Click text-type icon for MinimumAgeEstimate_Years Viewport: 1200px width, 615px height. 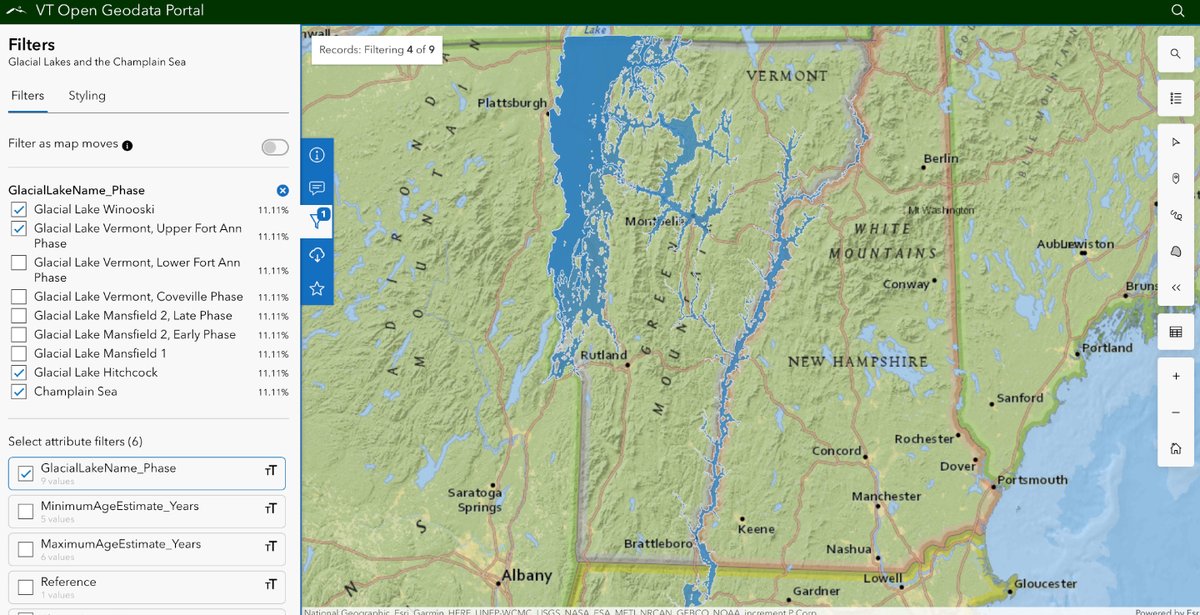(270, 509)
